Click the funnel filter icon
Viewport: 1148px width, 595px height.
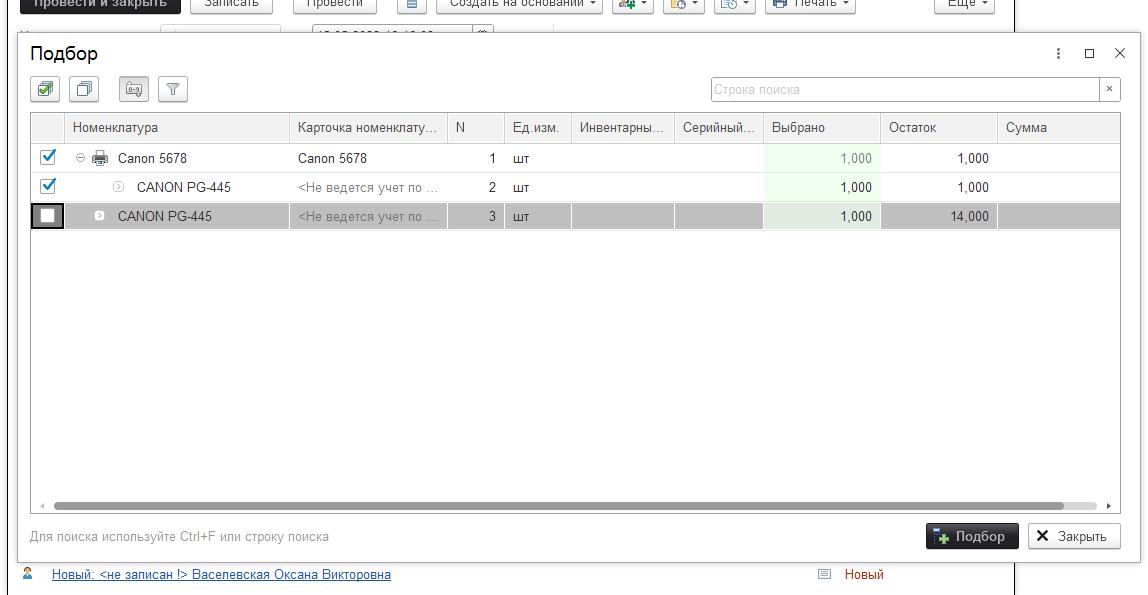click(173, 89)
